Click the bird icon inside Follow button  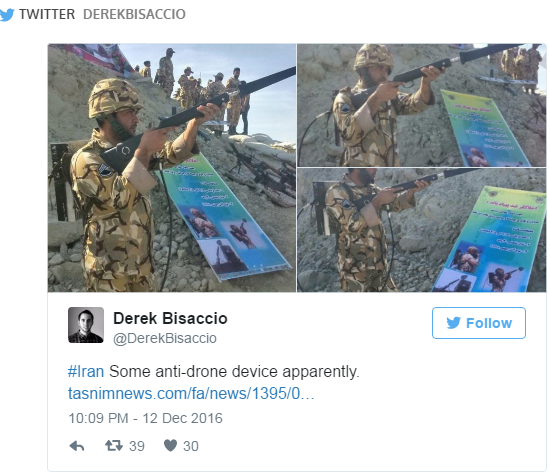(x=454, y=323)
